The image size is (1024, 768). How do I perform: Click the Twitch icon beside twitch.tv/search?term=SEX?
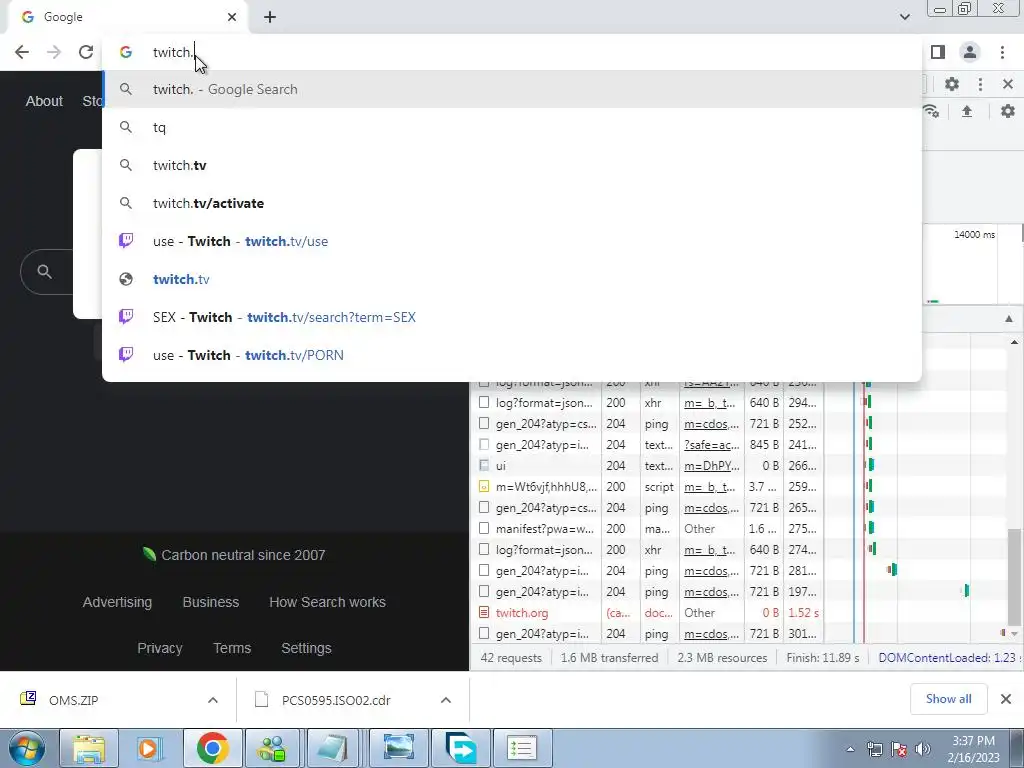[x=126, y=317]
